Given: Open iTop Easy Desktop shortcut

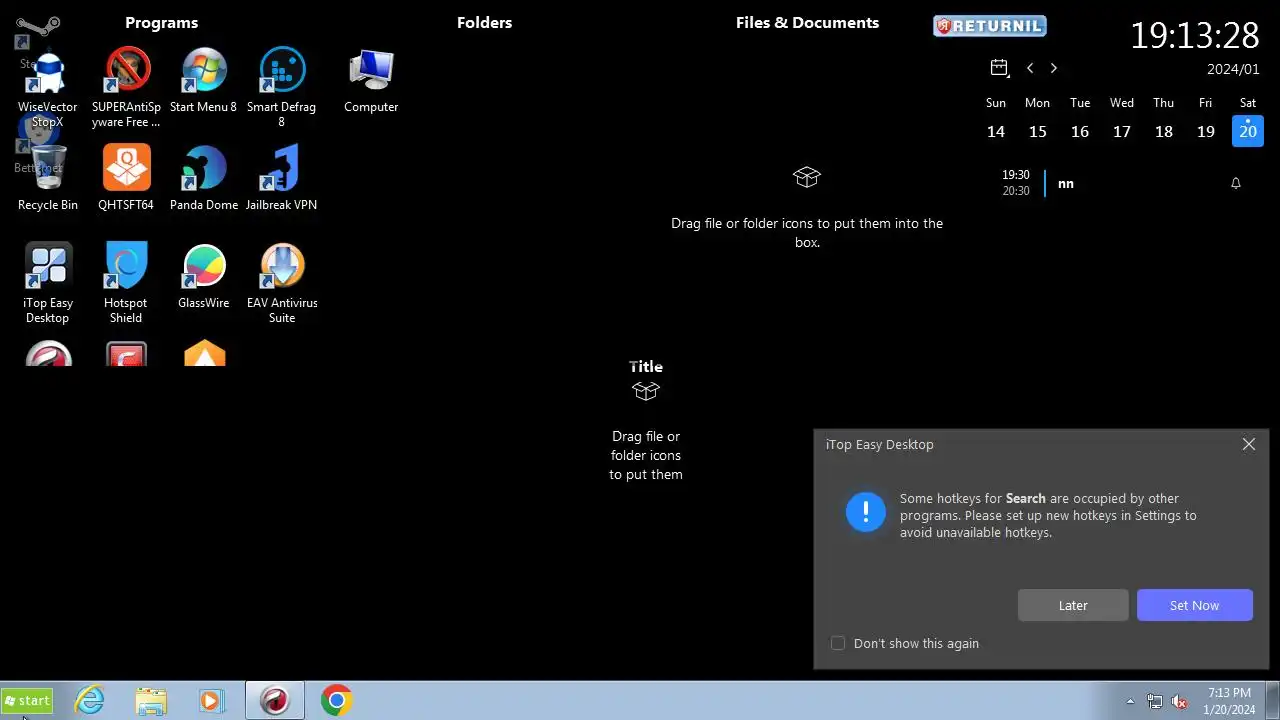Looking at the screenshot, I should point(47,283).
